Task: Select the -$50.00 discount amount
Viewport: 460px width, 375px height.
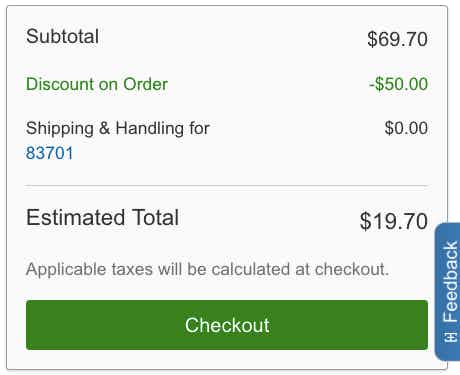Action: point(398,84)
